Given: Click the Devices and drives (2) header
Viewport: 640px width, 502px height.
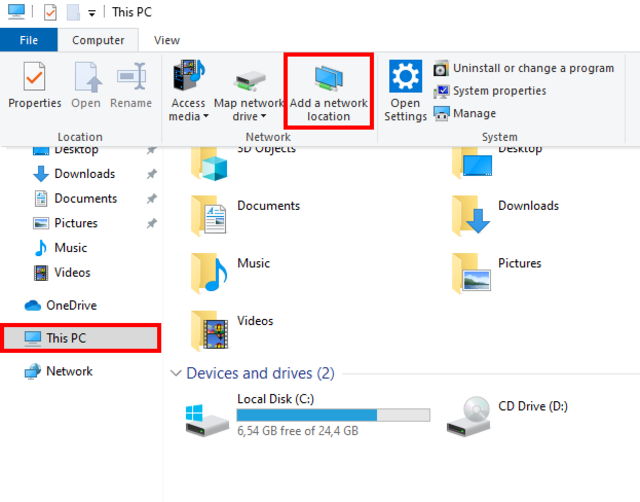Looking at the screenshot, I should point(260,373).
